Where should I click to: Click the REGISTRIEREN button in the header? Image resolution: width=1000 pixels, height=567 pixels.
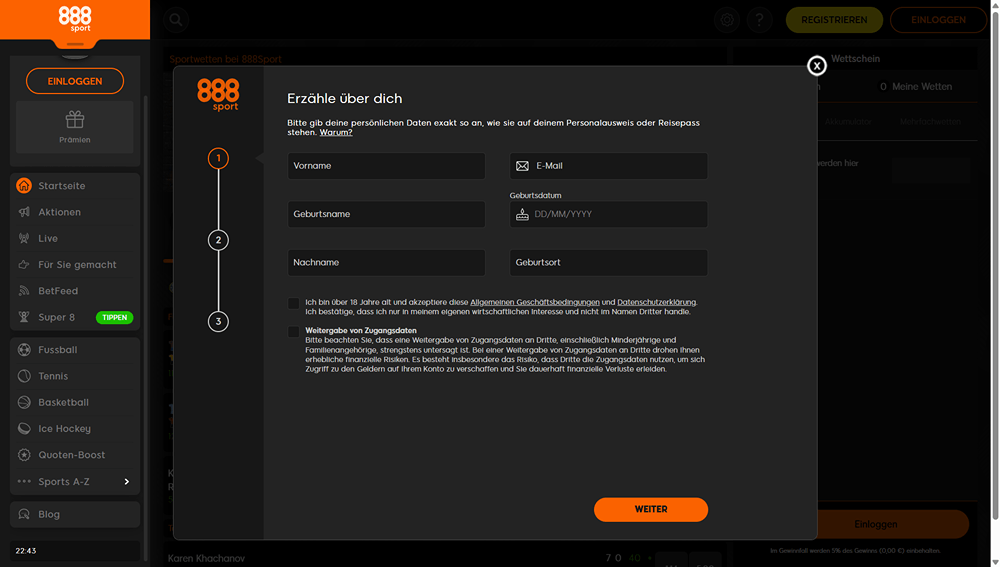tap(834, 20)
